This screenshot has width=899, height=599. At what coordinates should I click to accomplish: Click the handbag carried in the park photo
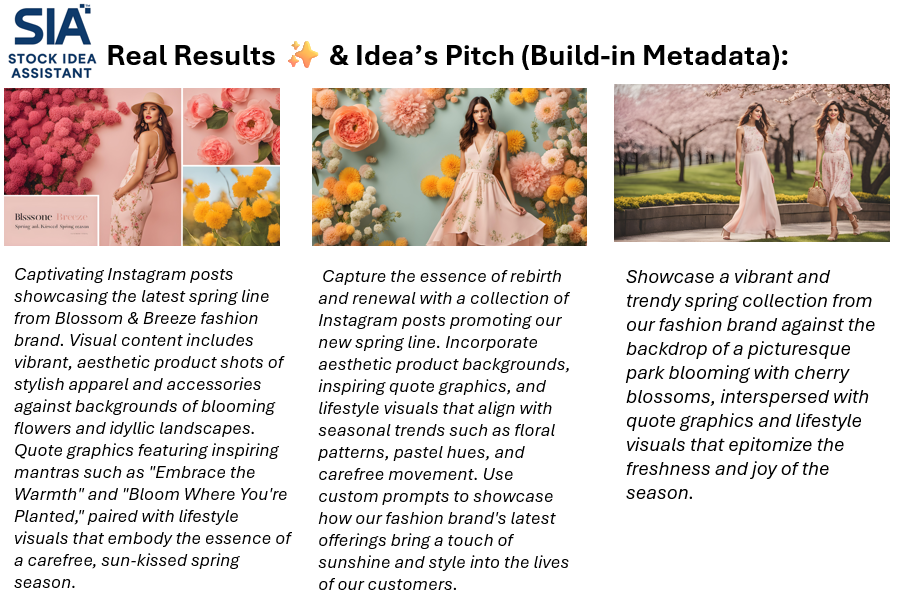coord(816,193)
